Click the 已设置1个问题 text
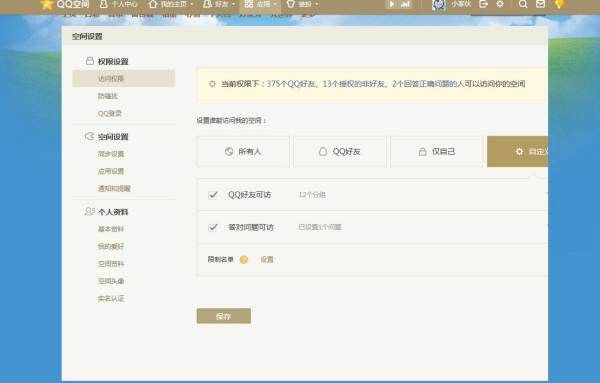The width and height of the screenshot is (600, 383). tap(320, 227)
